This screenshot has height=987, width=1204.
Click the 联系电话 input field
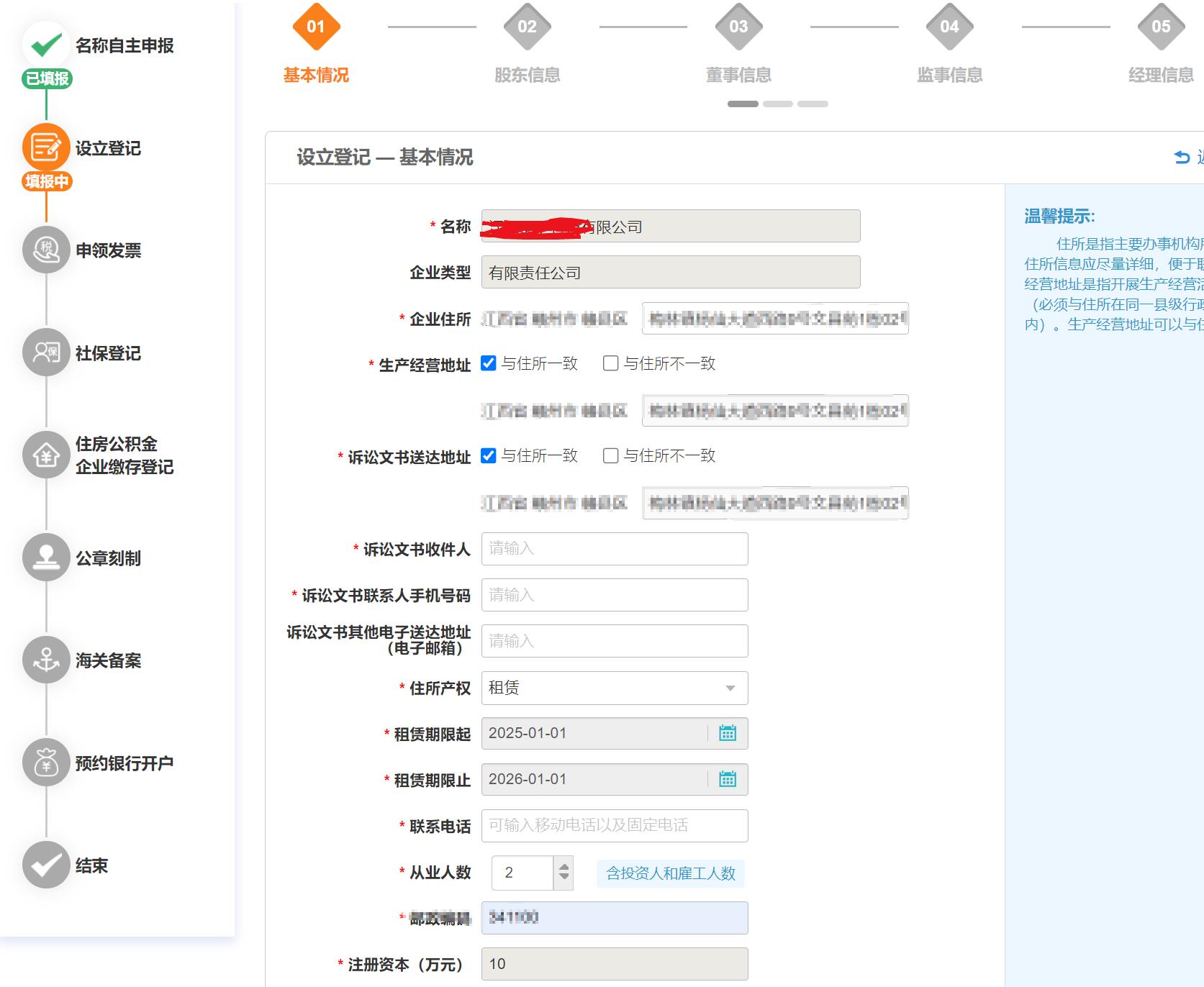pos(614,825)
